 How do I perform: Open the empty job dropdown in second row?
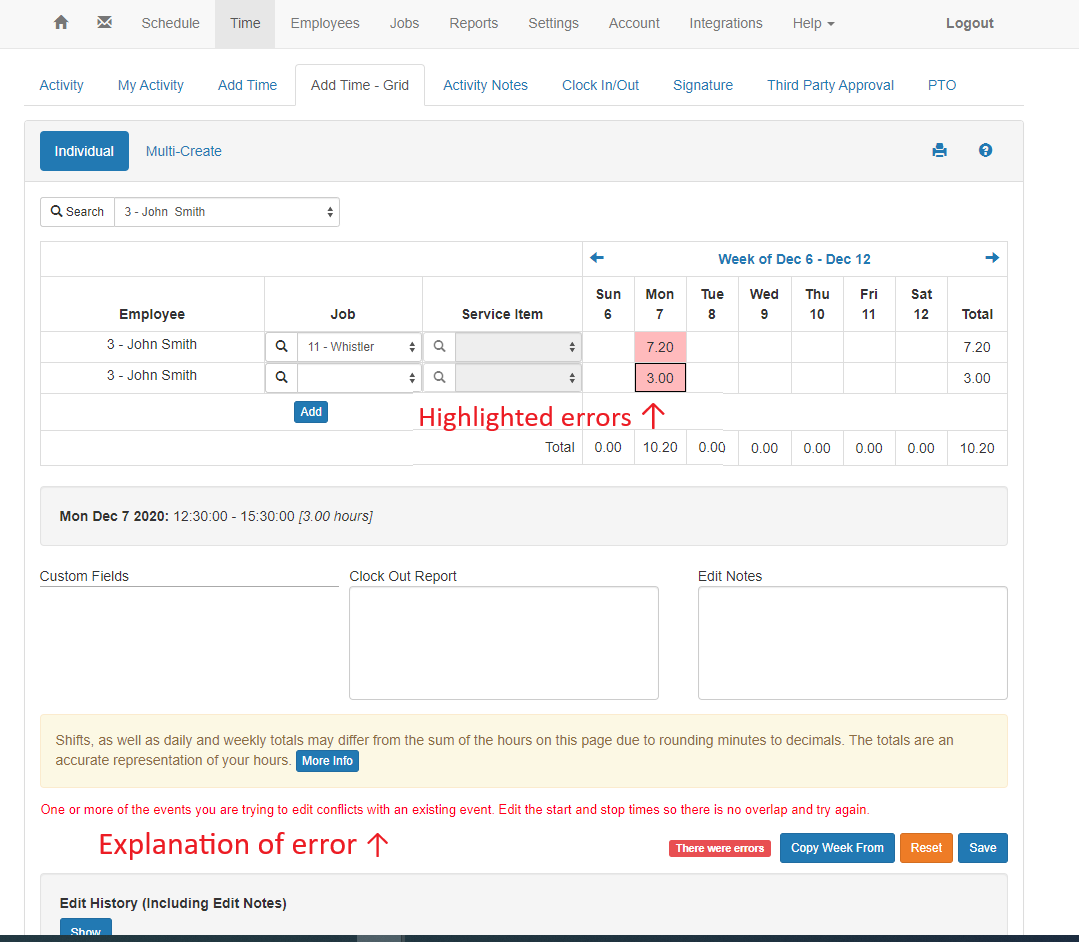359,378
